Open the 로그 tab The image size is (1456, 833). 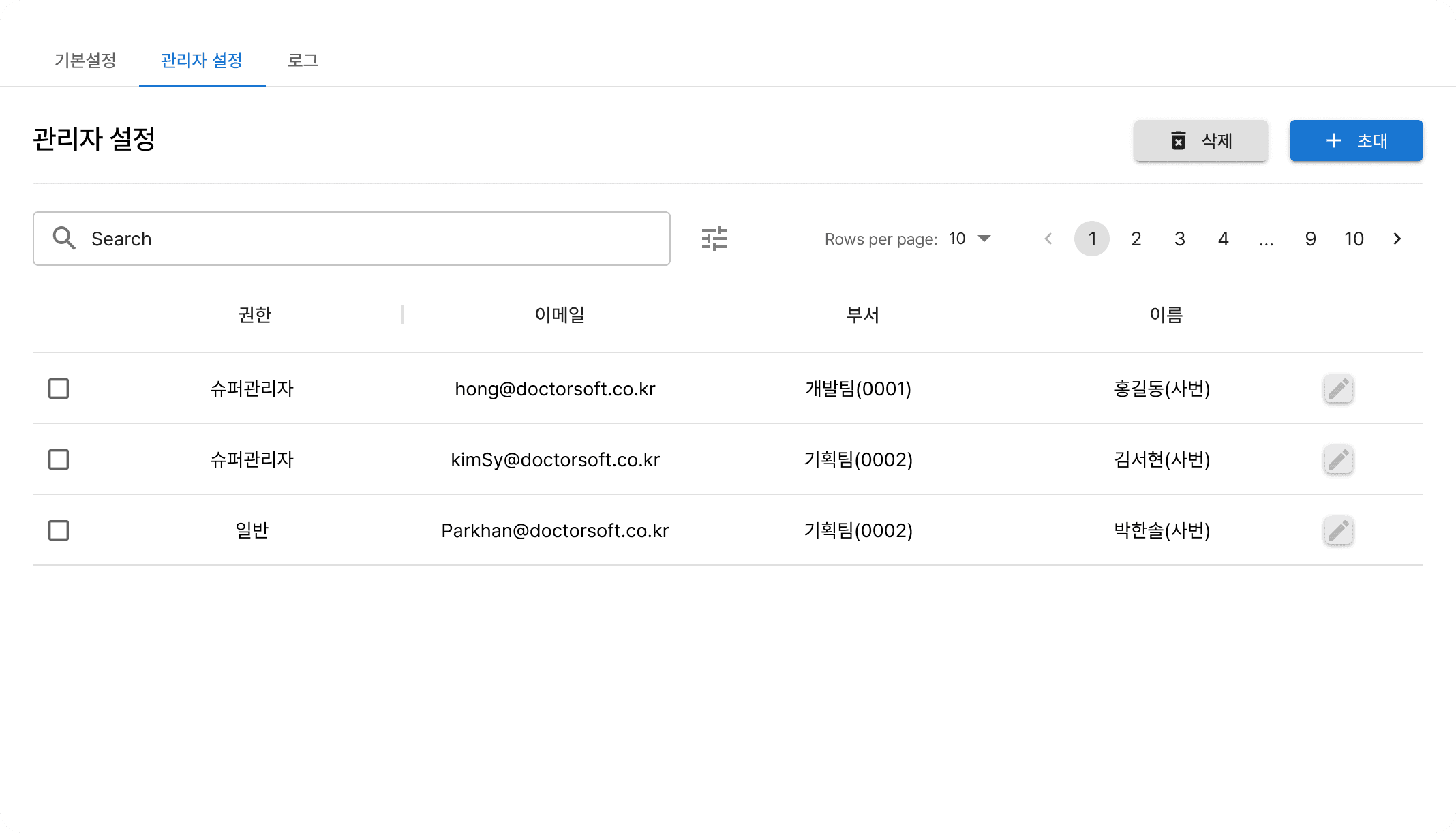[303, 60]
